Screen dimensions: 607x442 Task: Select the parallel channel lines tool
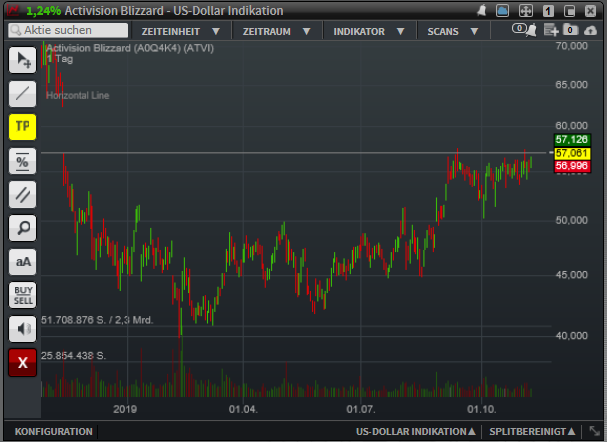[22, 195]
